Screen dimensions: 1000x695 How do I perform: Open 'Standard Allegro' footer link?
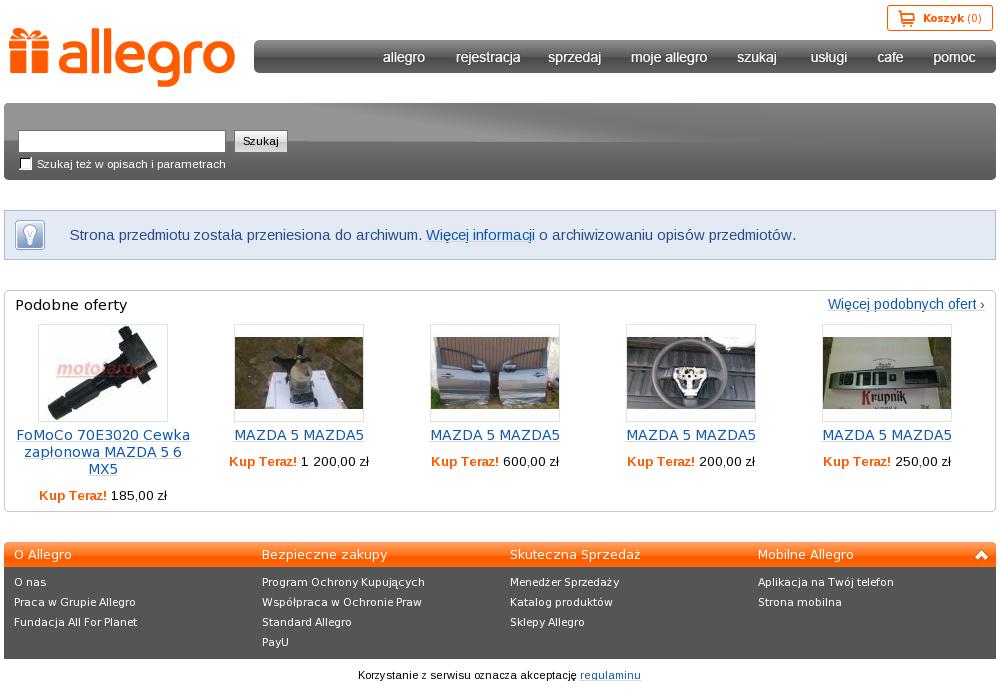pos(307,622)
